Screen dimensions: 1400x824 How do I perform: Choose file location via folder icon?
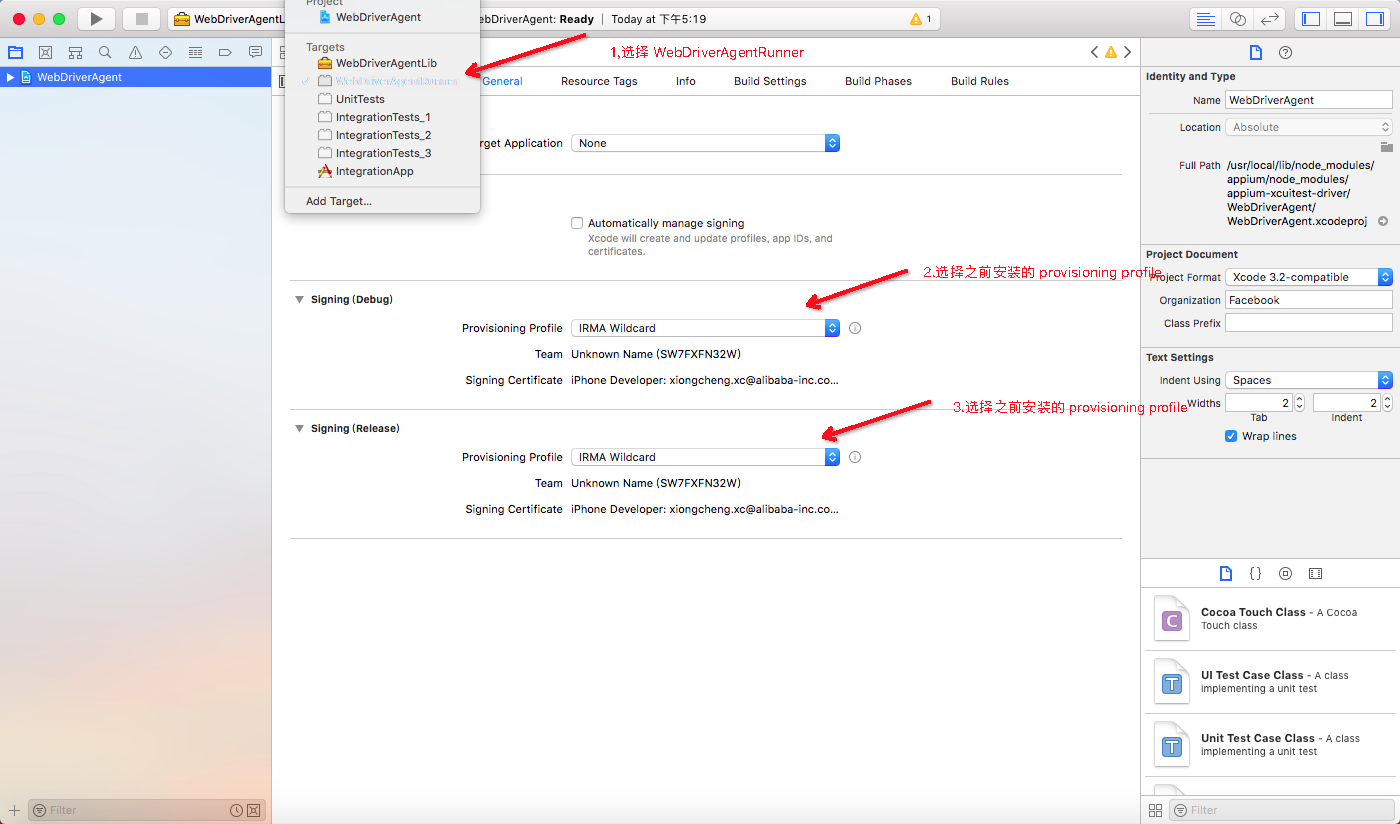(x=1386, y=147)
